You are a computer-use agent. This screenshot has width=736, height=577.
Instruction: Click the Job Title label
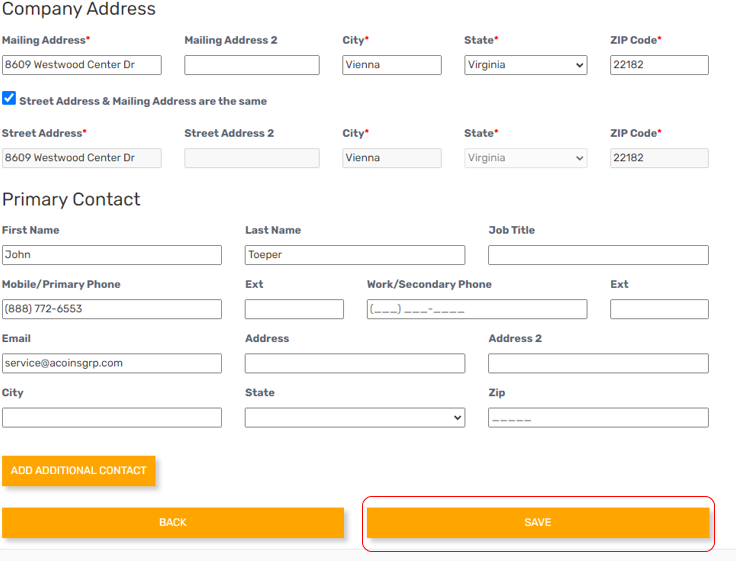click(x=512, y=230)
